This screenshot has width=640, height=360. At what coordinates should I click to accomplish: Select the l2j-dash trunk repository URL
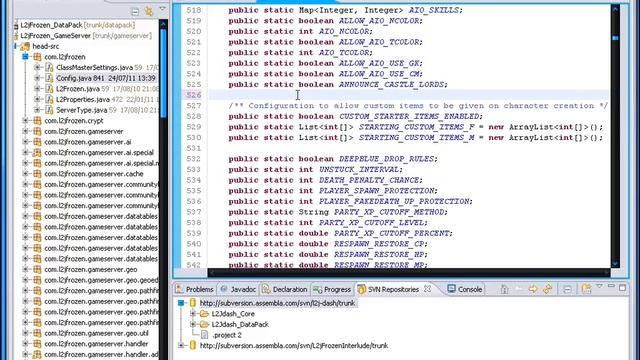[277, 303]
